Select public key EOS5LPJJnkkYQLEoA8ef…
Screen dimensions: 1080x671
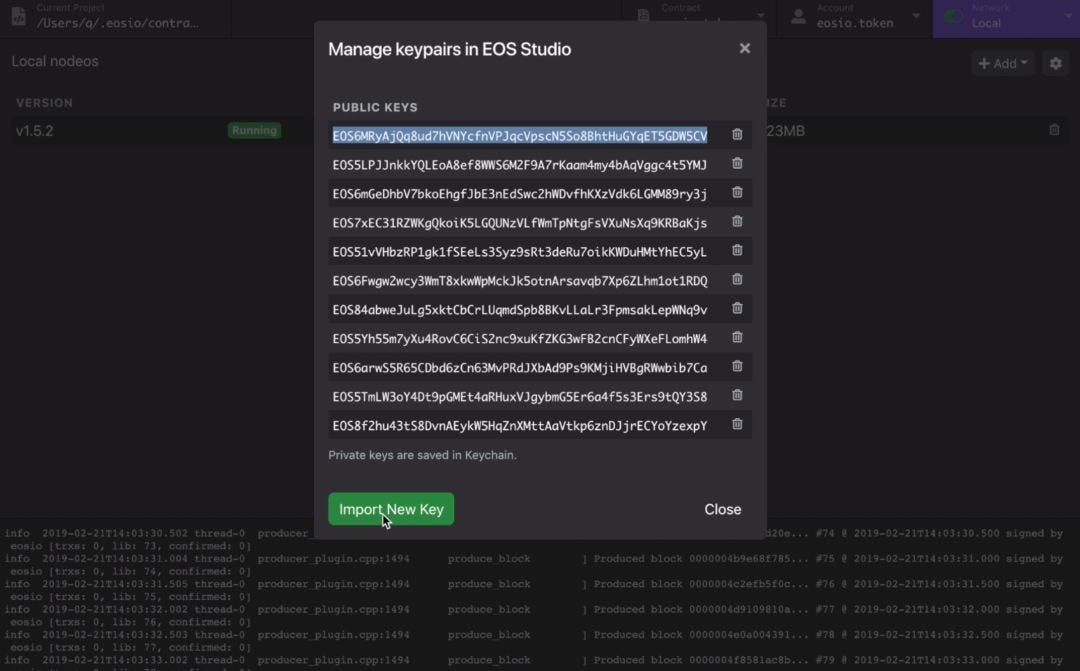click(x=520, y=165)
